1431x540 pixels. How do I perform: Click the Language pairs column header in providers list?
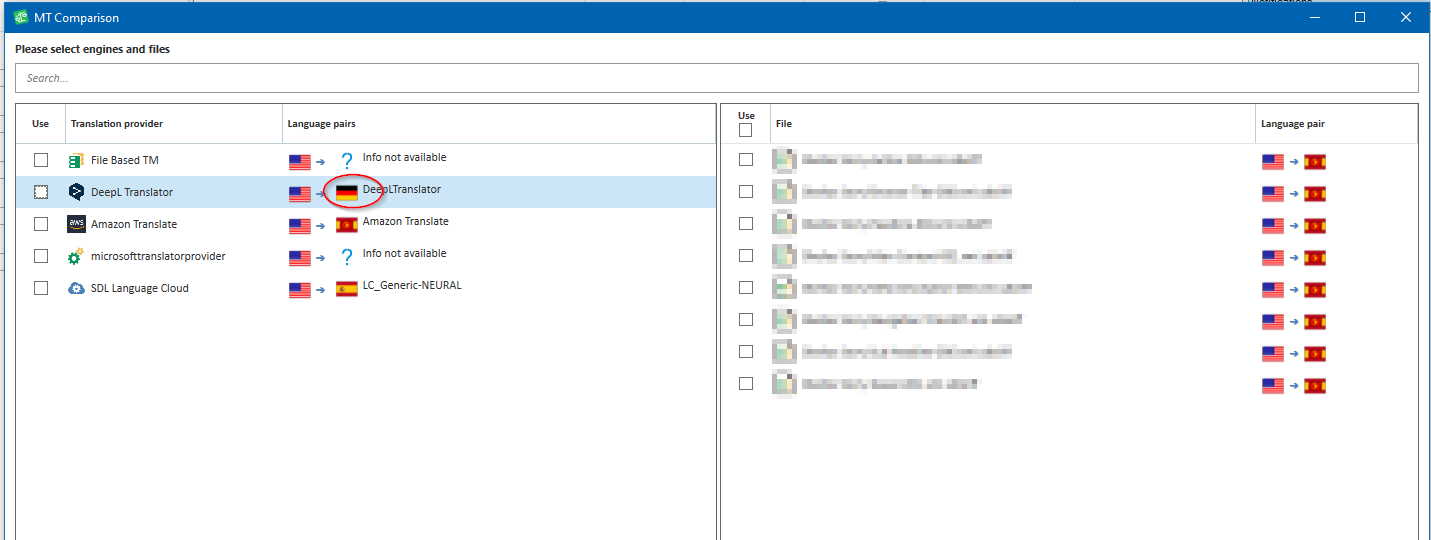(500, 124)
